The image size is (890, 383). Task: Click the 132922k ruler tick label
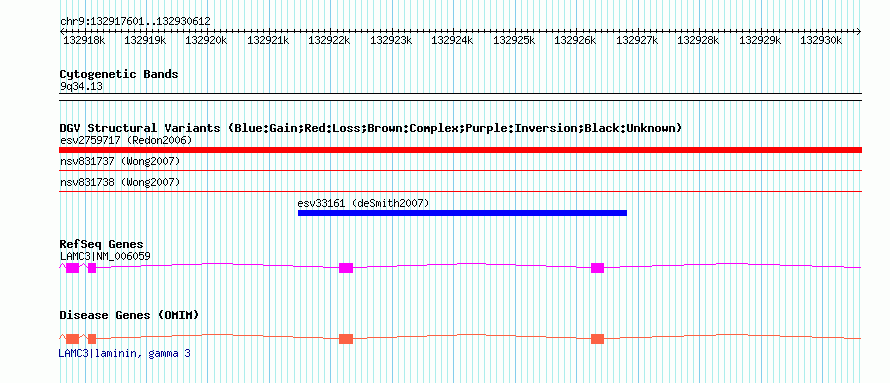click(329, 40)
